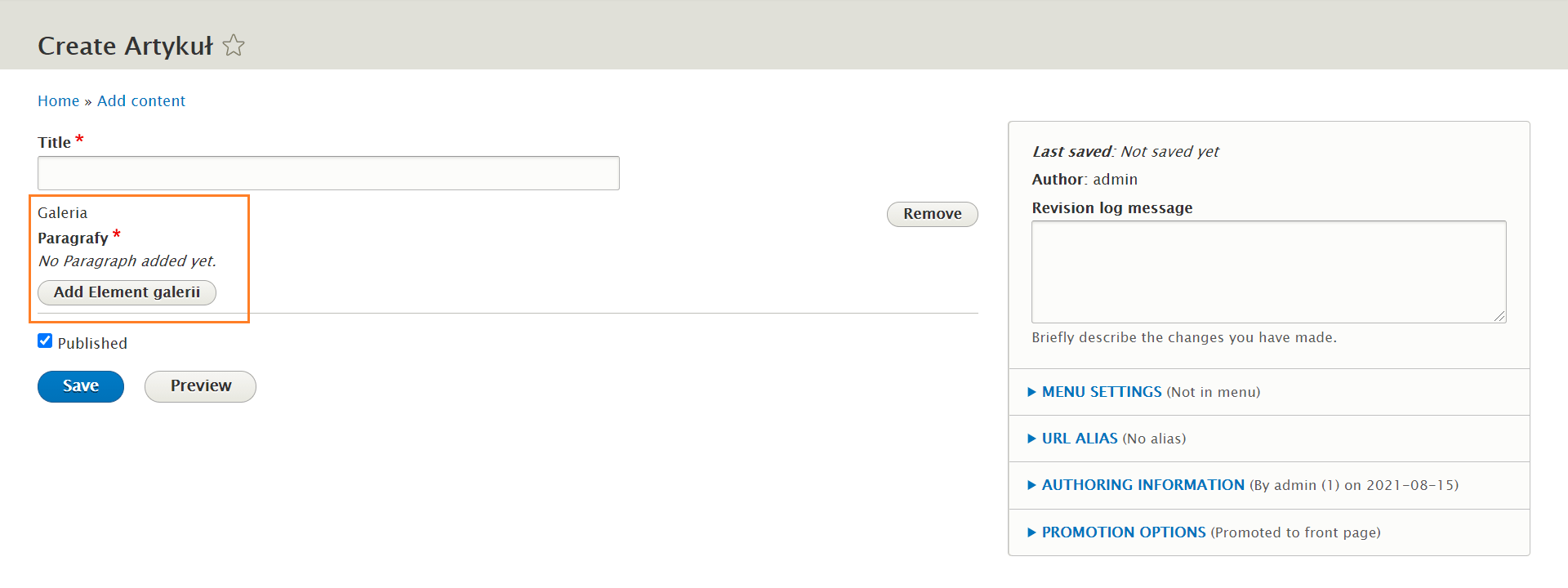Add Element galerii paragraph
The height and width of the screenshot is (588, 1568).
coord(127,292)
